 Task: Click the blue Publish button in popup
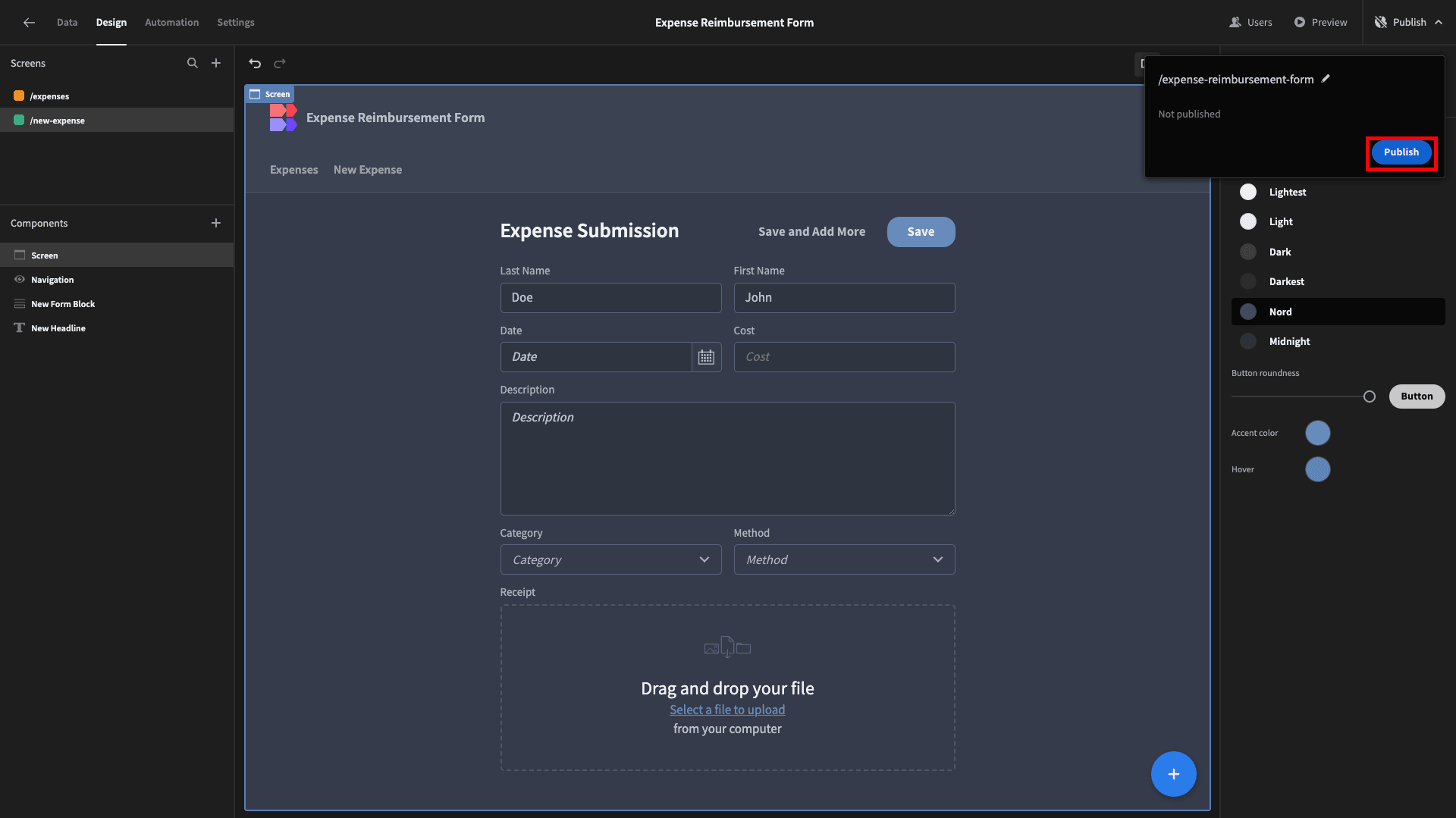click(x=1401, y=152)
